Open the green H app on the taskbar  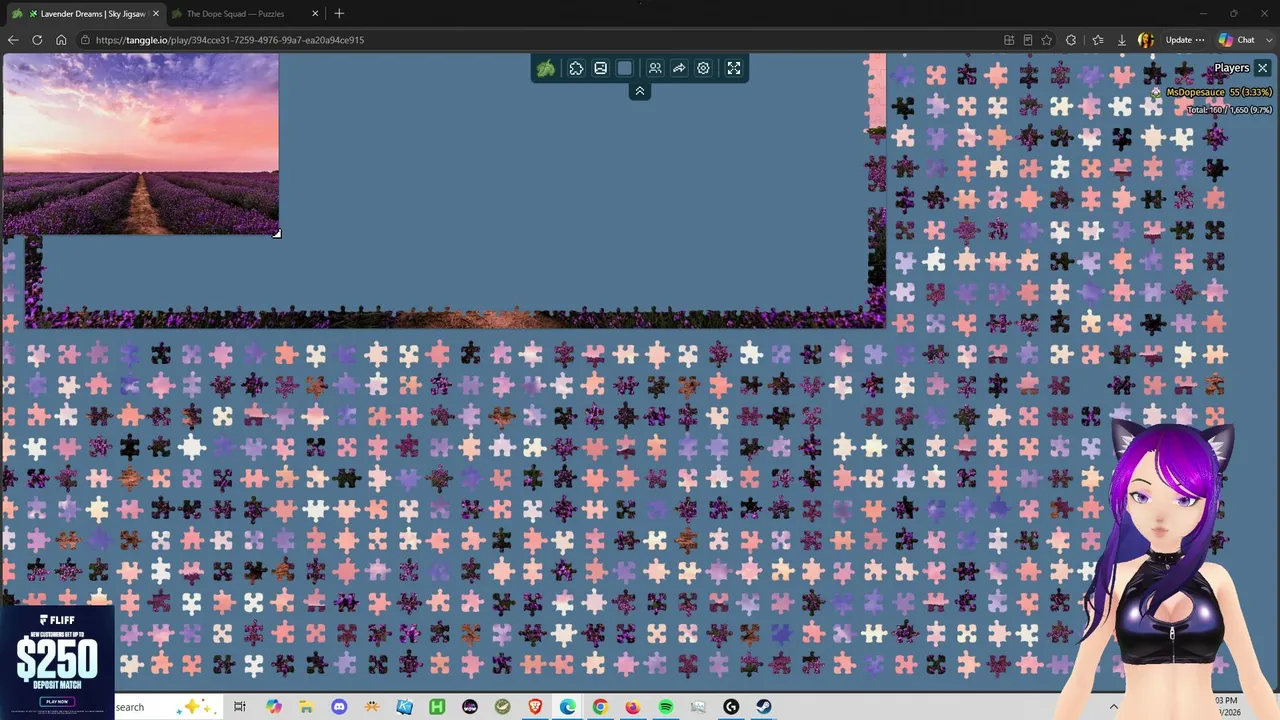point(437,707)
